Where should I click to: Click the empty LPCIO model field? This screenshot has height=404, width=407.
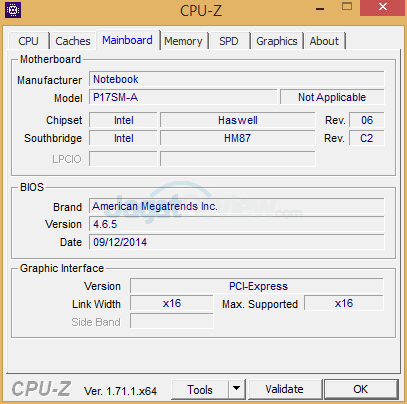click(238, 159)
